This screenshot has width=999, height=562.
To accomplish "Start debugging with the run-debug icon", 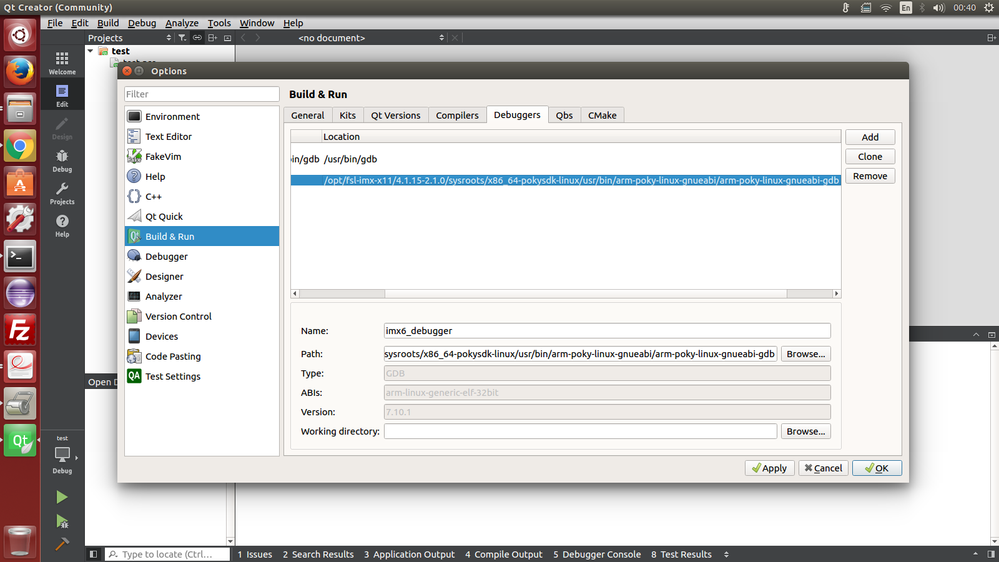I will 62,521.
